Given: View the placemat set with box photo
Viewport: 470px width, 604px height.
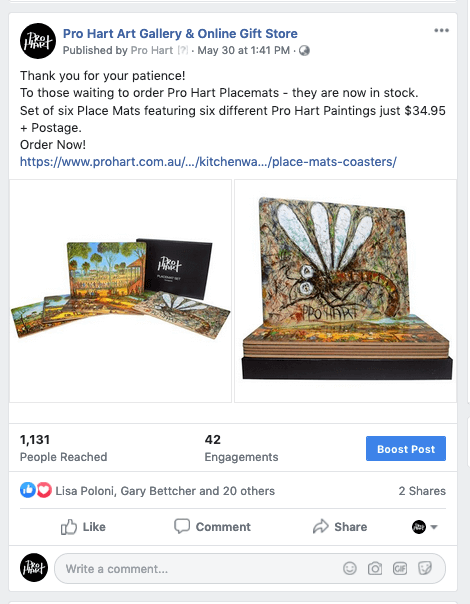Looking at the screenshot, I should tap(120, 291).
